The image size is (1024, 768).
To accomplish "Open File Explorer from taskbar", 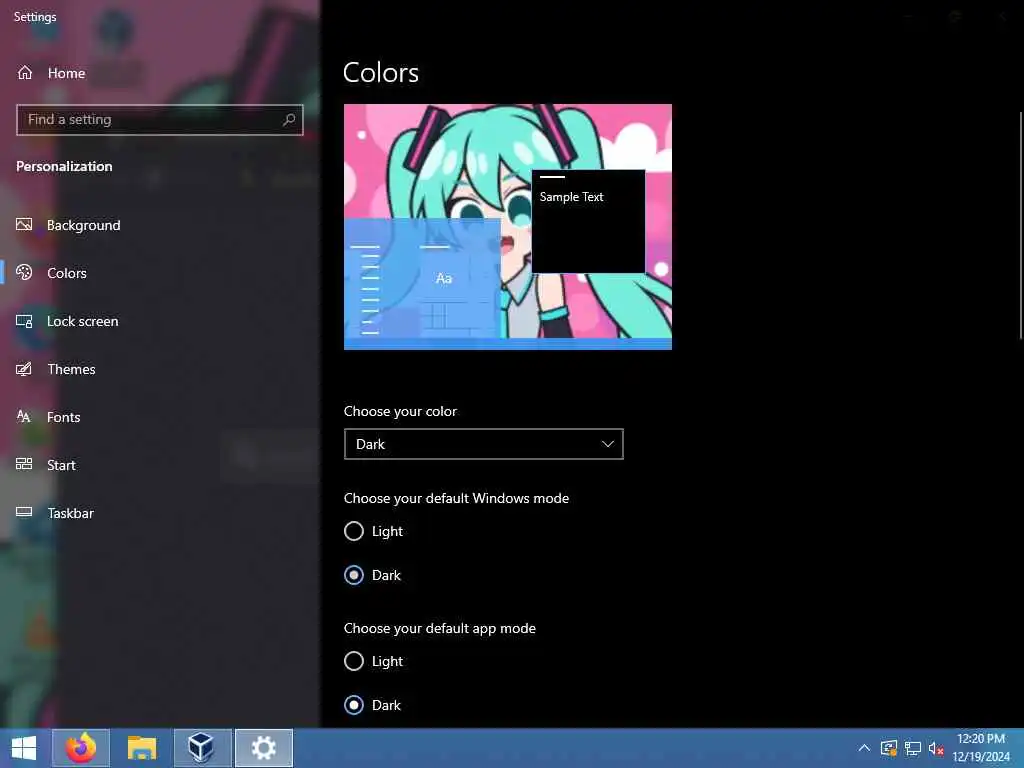I will point(142,748).
